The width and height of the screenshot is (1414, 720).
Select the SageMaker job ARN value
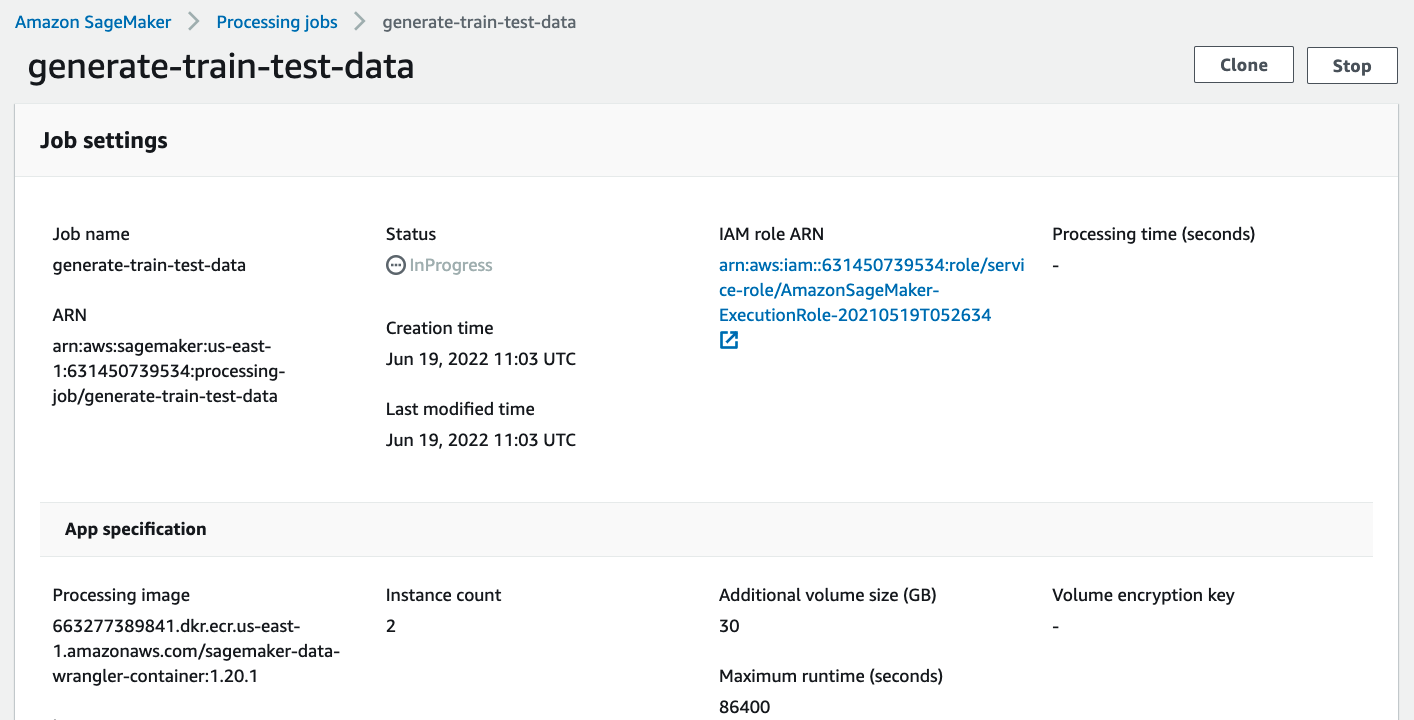(x=169, y=371)
